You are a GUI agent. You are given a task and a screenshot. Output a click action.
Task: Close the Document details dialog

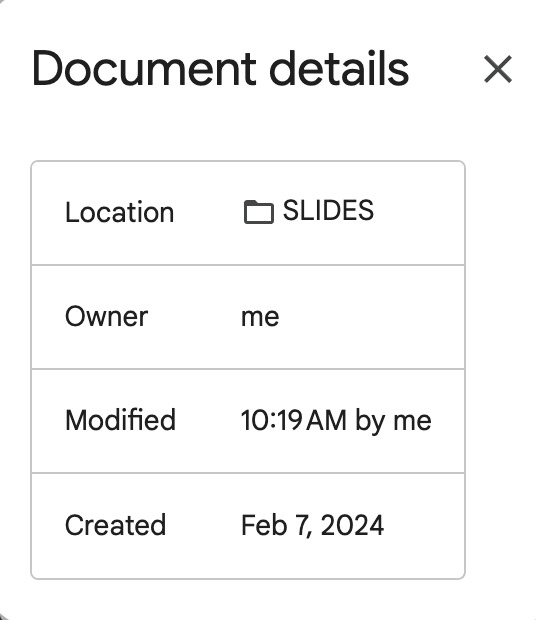coord(498,69)
